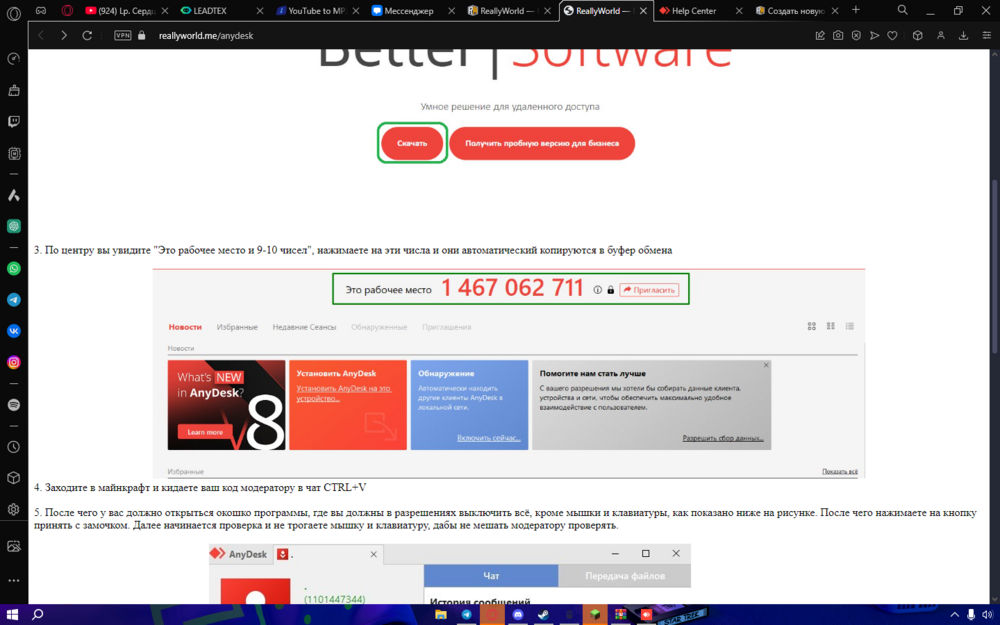Open the Easy Setup sliders icon
Screen dimensions: 1000x625
tap(987, 36)
